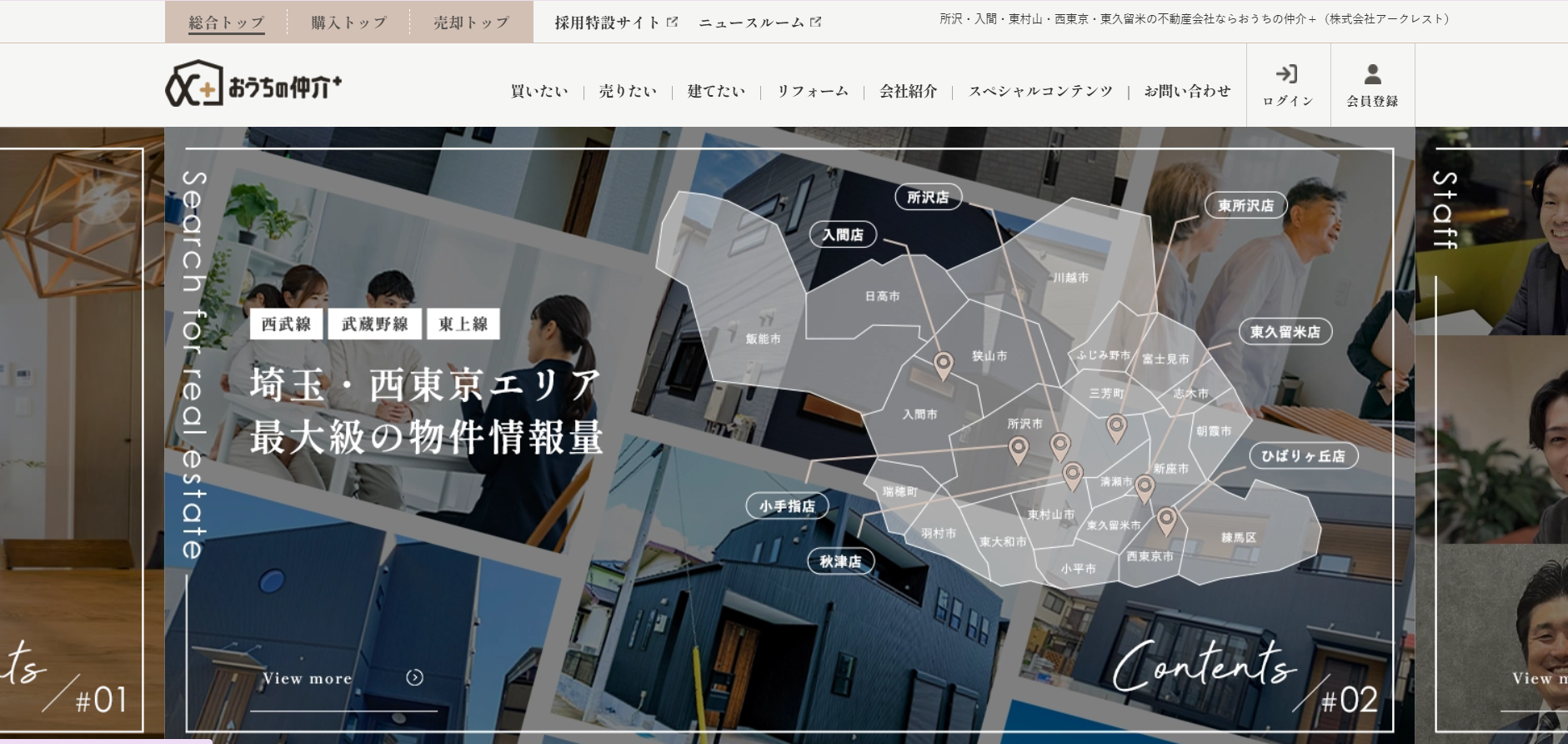Click the 小平市 area on the map
Image resolution: width=1568 pixels, height=744 pixels.
pyautogui.click(x=1078, y=569)
